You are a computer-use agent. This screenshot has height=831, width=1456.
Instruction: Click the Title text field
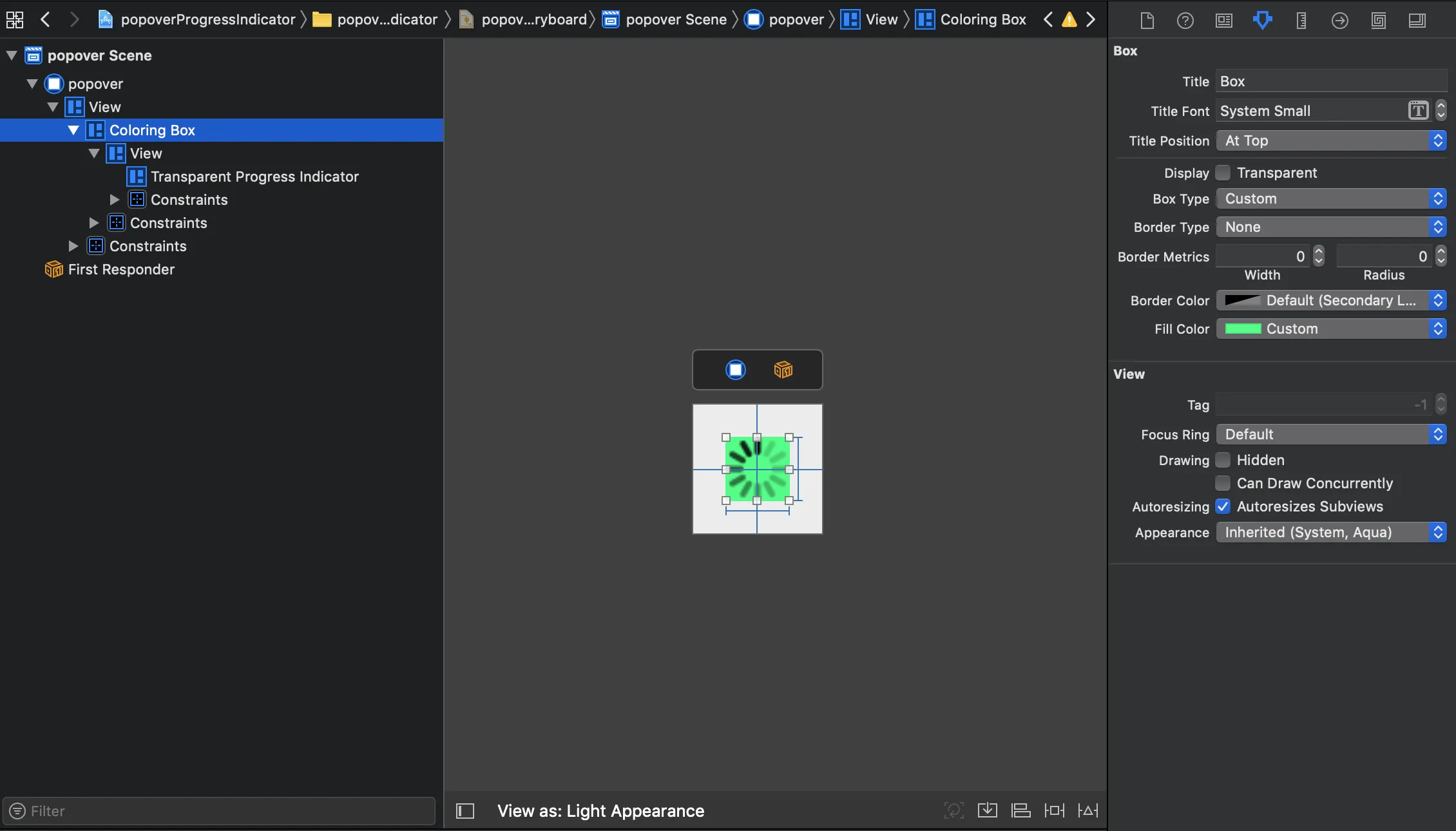click(x=1331, y=82)
